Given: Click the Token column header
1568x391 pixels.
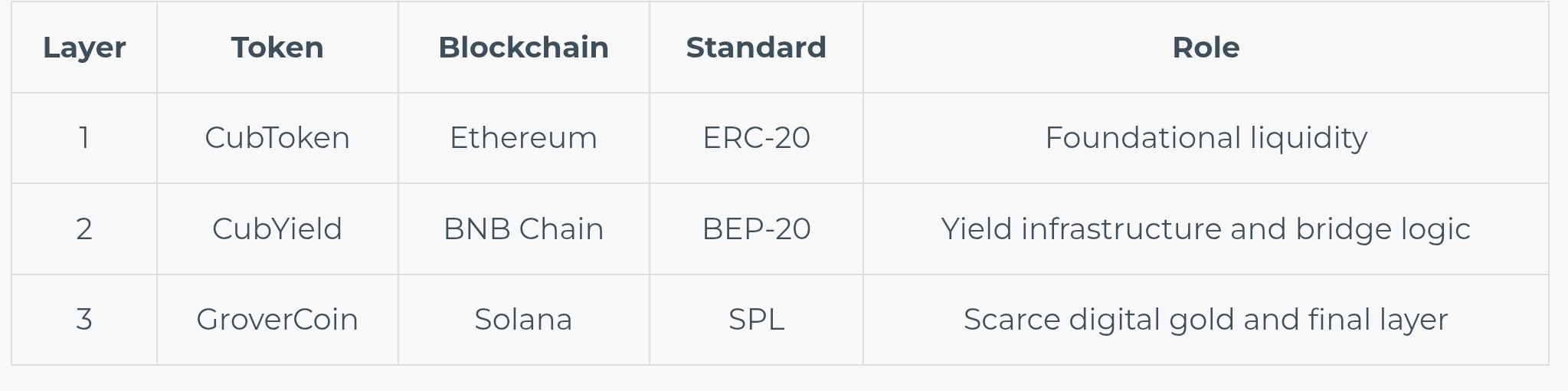Looking at the screenshot, I should [x=277, y=48].
